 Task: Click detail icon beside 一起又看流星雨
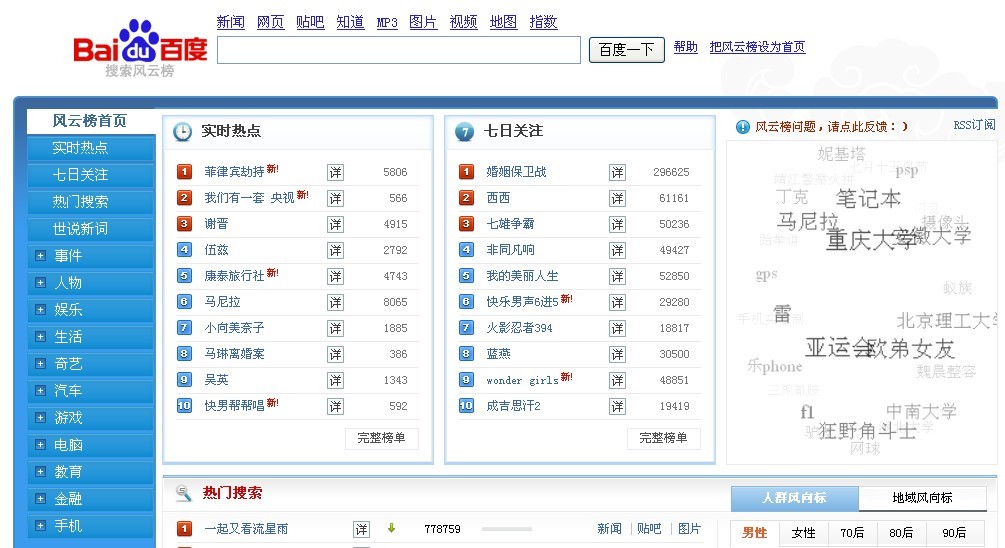point(361,529)
